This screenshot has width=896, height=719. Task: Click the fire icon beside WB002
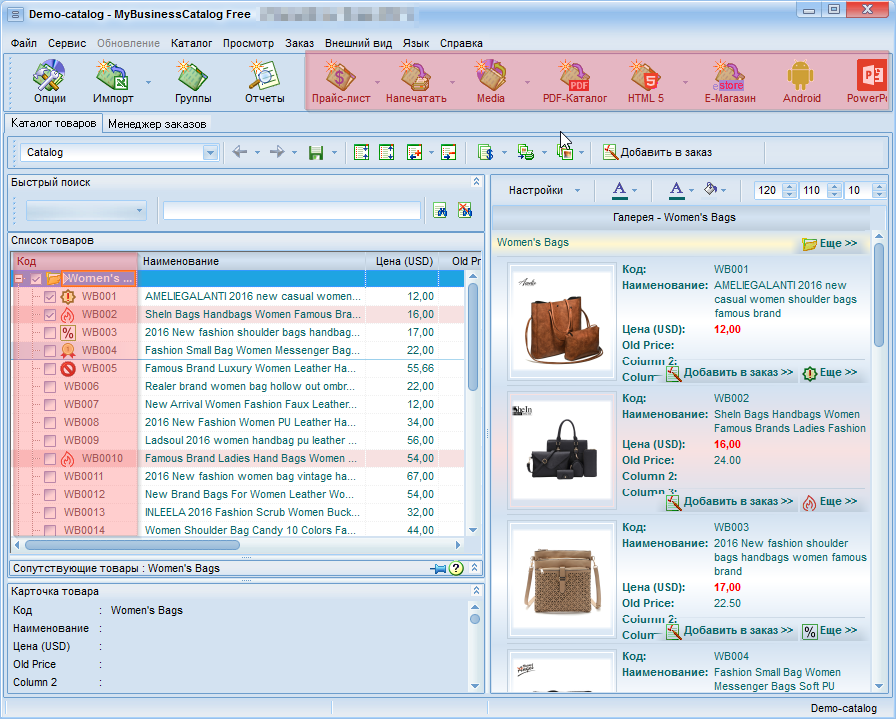tap(67, 315)
